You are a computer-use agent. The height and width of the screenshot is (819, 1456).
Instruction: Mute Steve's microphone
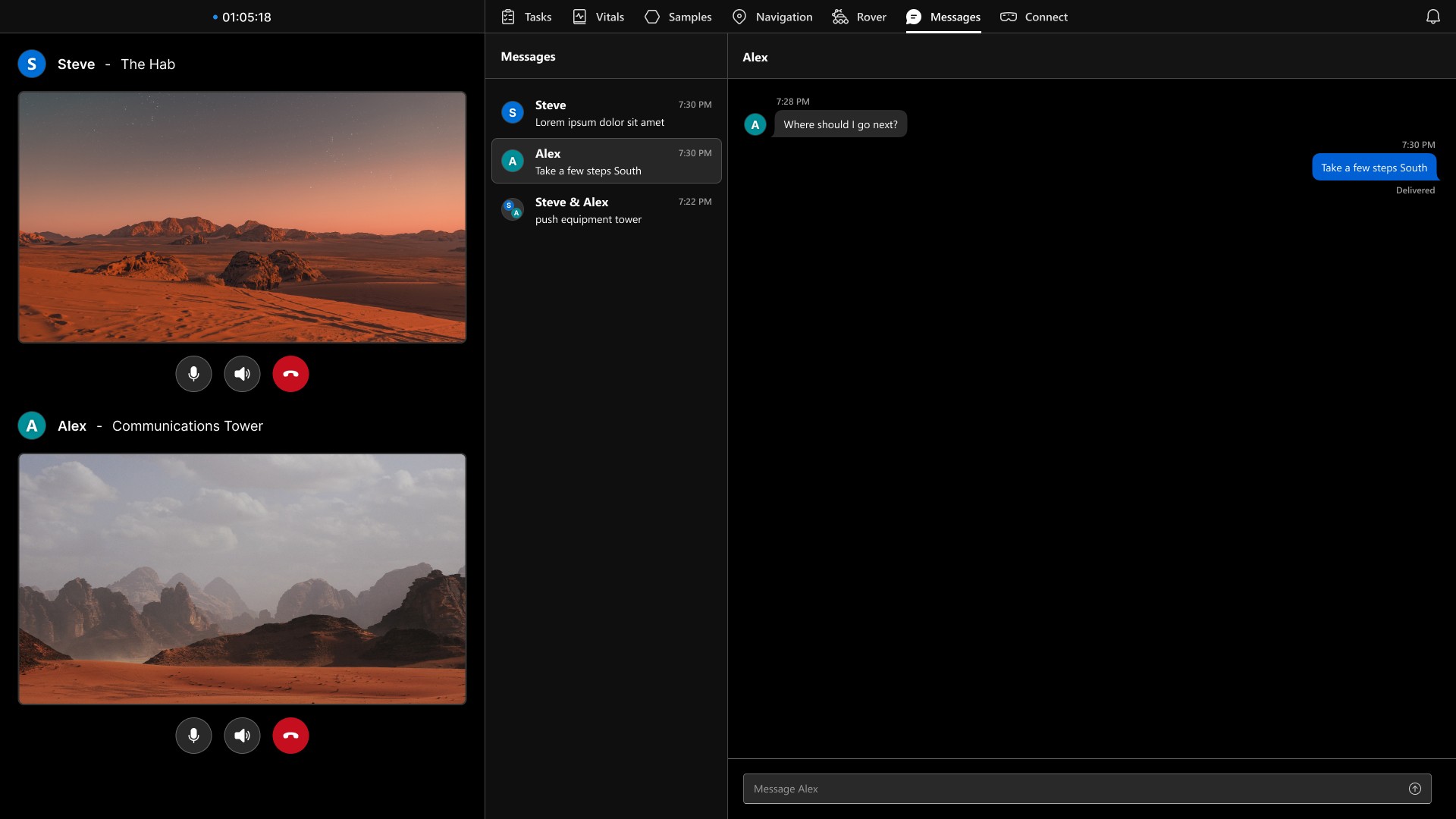pyautogui.click(x=193, y=374)
